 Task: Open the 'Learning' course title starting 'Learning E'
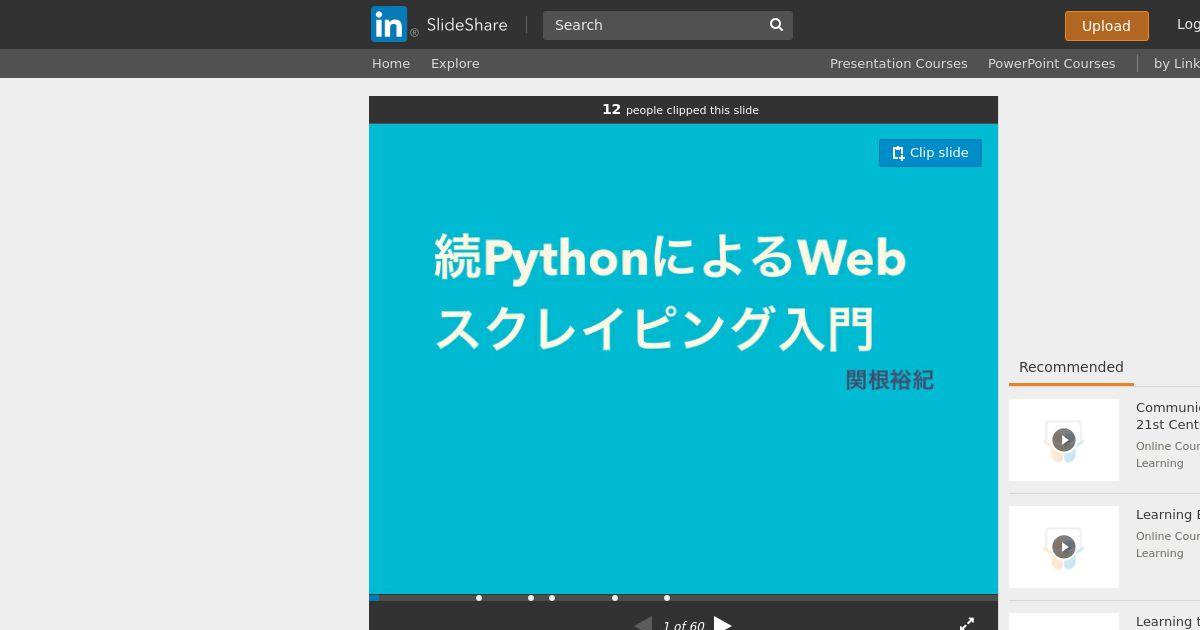tap(1168, 514)
